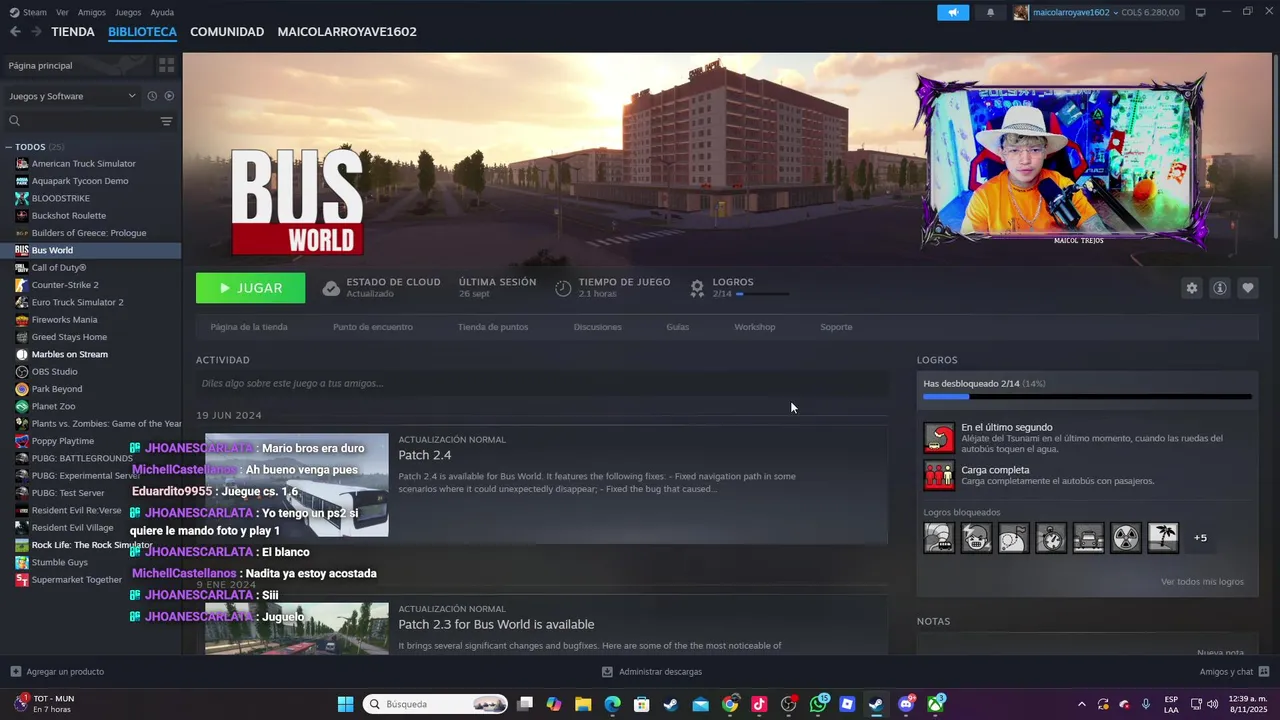Open game info icon

pos(1219,288)
